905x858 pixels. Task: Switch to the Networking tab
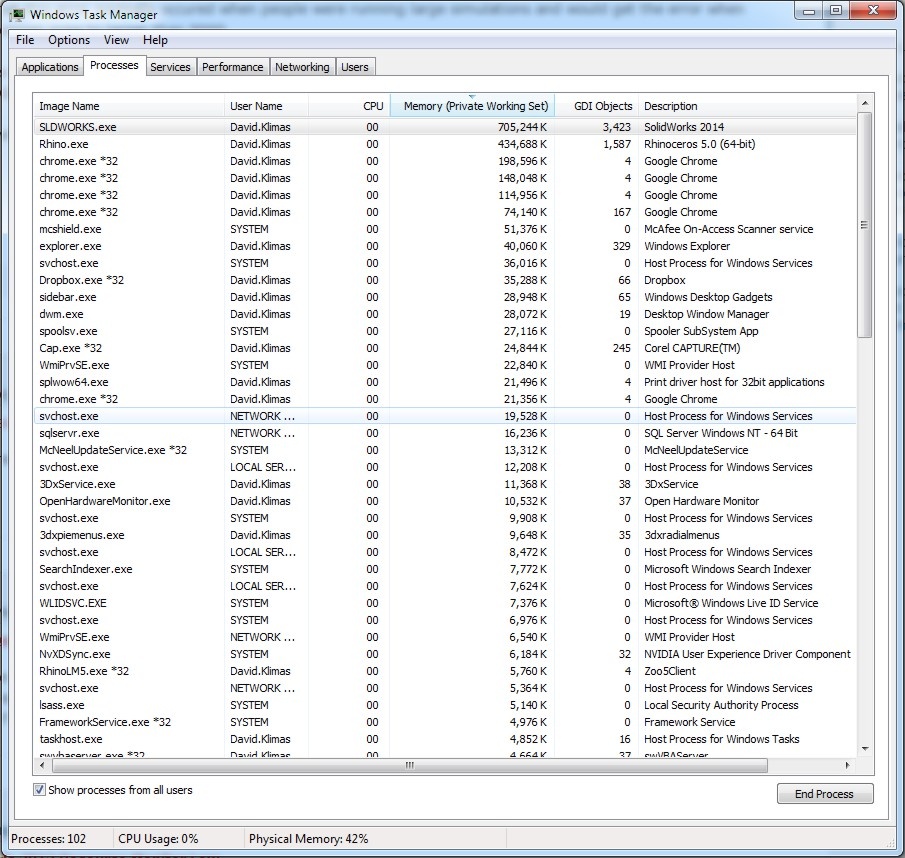[302, 67]
